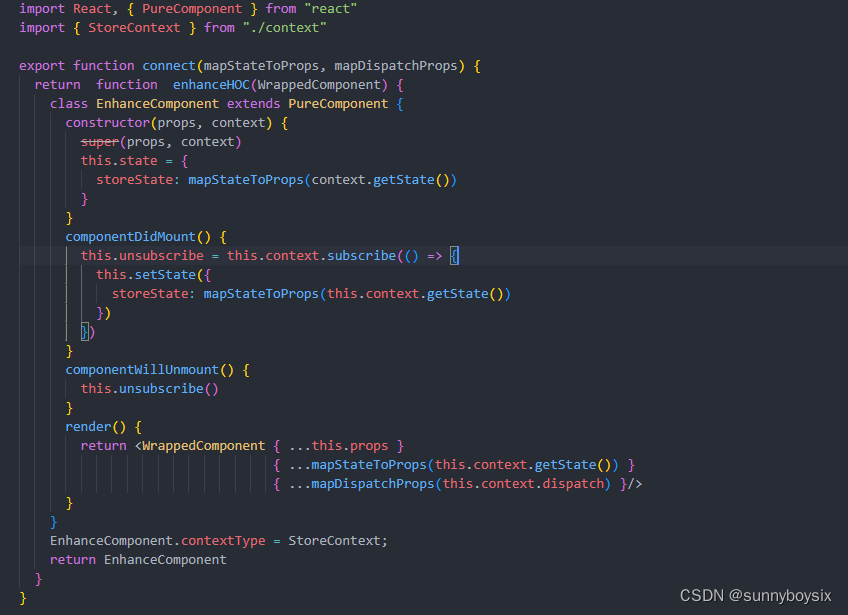Click the EnhanceComponent class name
848x615 pixels.
pyautogui.click(x=155, y=103)
